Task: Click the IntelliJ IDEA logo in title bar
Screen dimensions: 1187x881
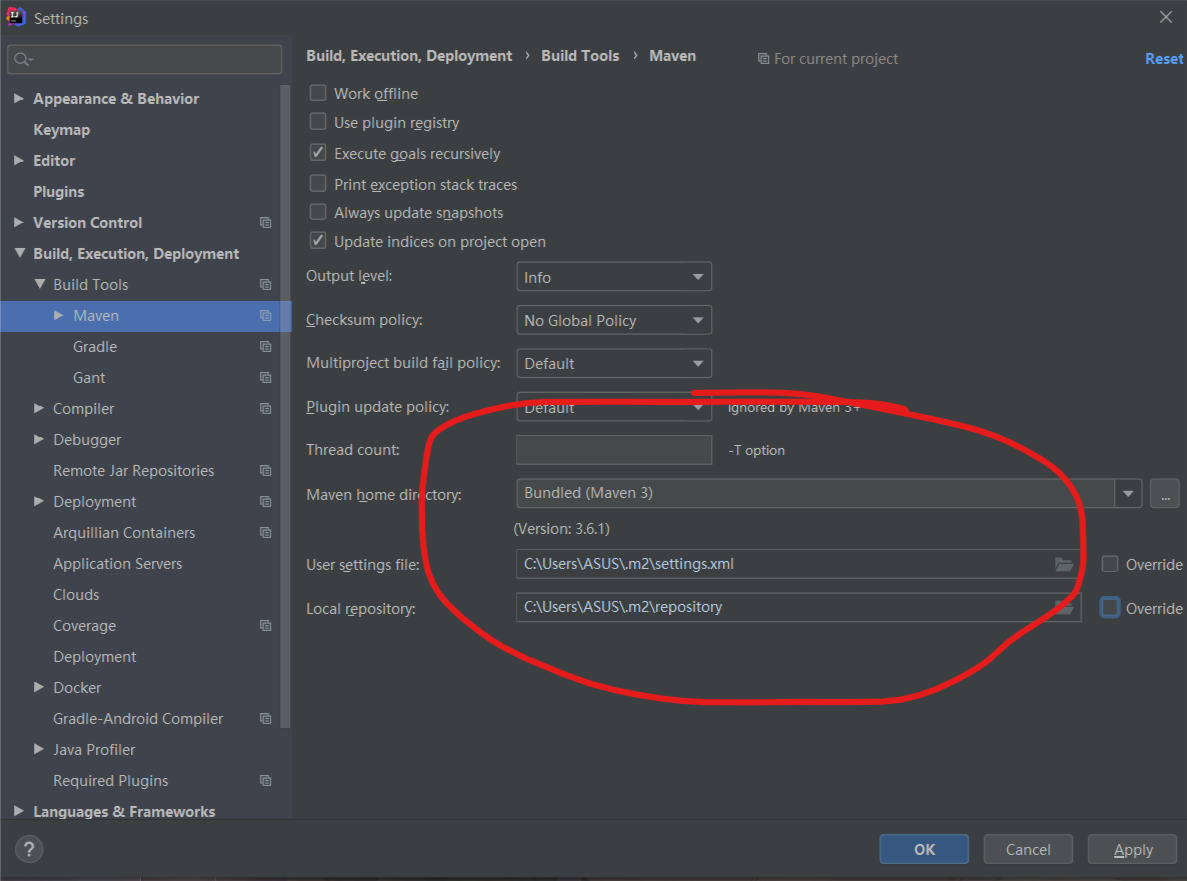Action: (x=16, y=17)
